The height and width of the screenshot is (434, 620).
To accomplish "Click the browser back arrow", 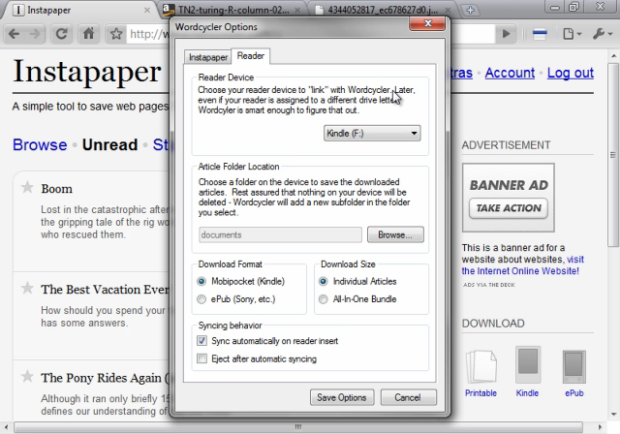I will (14, 34).
